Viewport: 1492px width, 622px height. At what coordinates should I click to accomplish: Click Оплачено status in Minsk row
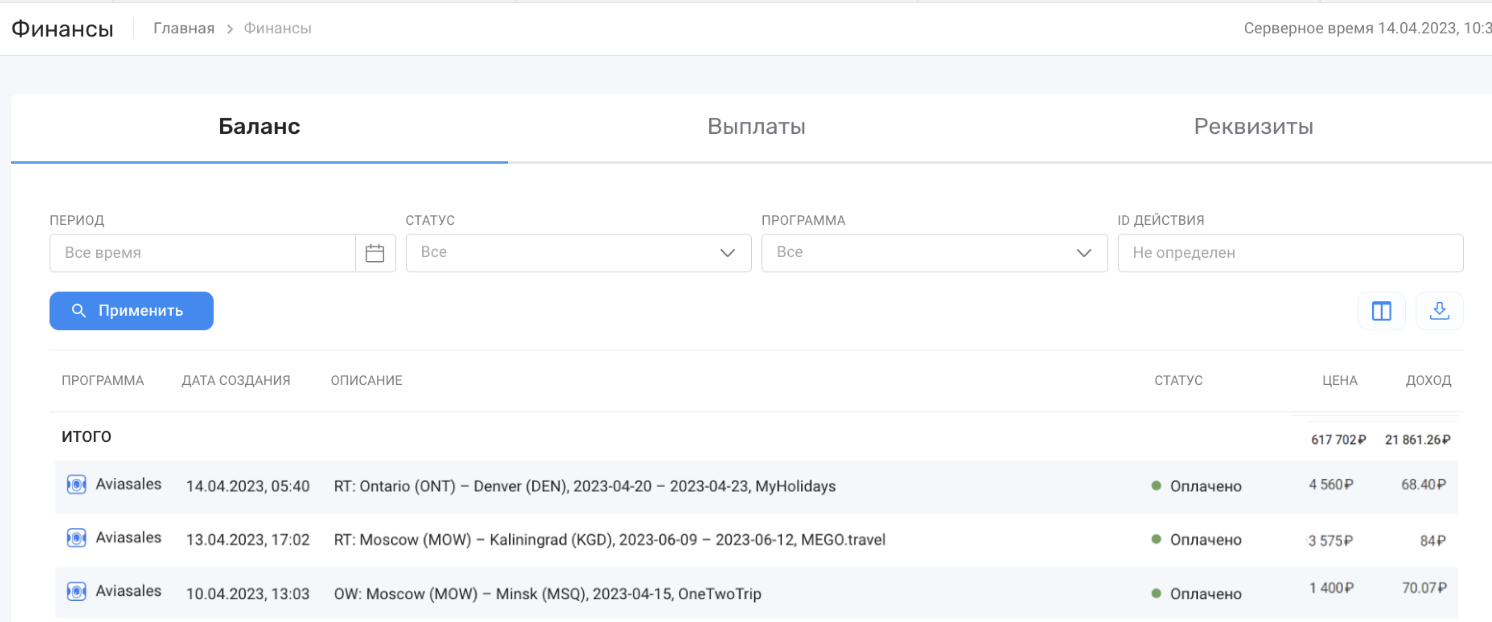(1207, 593)
